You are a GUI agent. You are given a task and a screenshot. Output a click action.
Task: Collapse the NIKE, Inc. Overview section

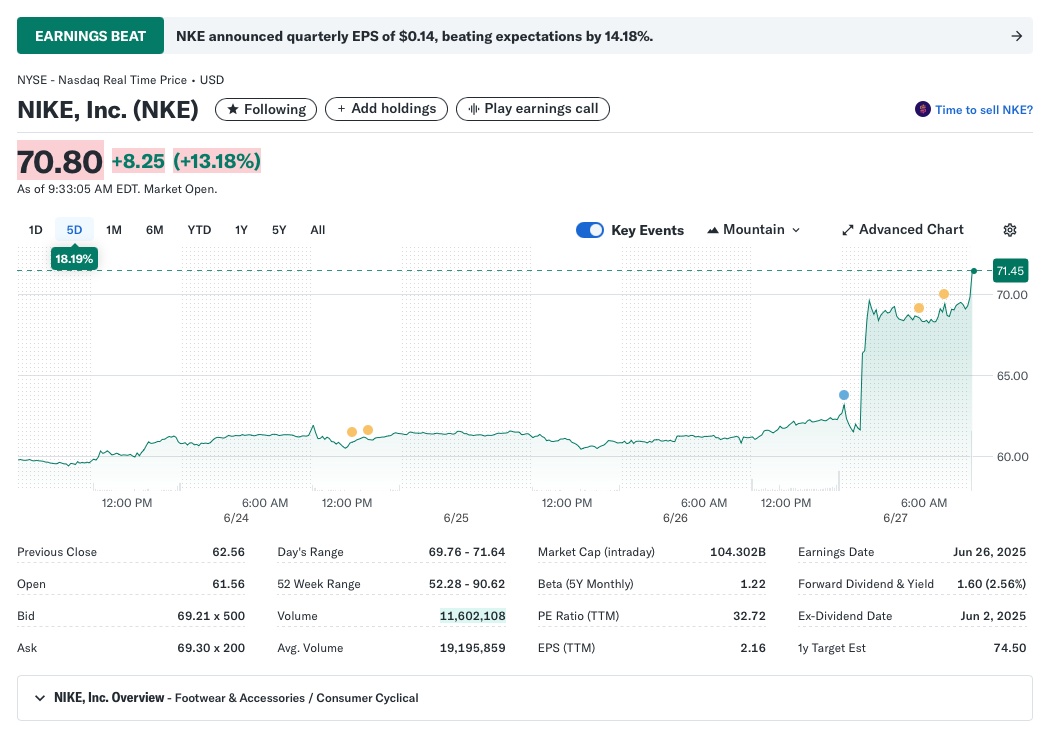pos(40,698)
